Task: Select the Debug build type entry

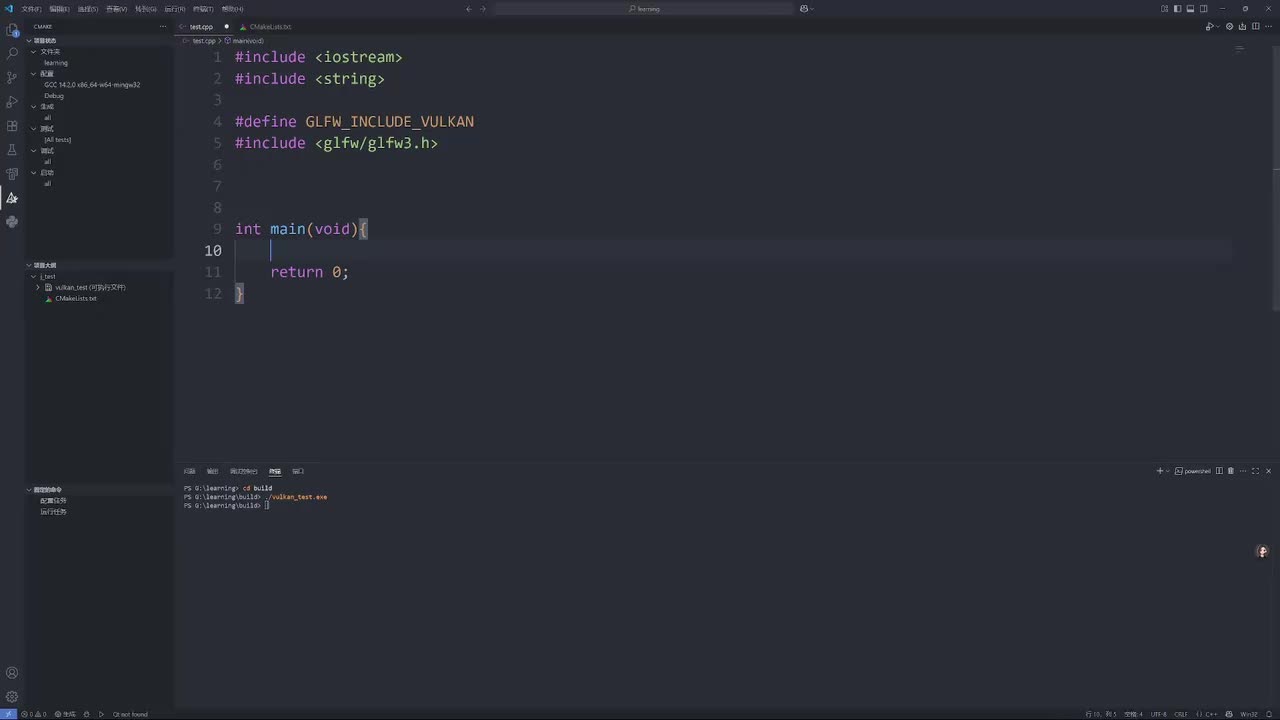Action: coord(54,96)
